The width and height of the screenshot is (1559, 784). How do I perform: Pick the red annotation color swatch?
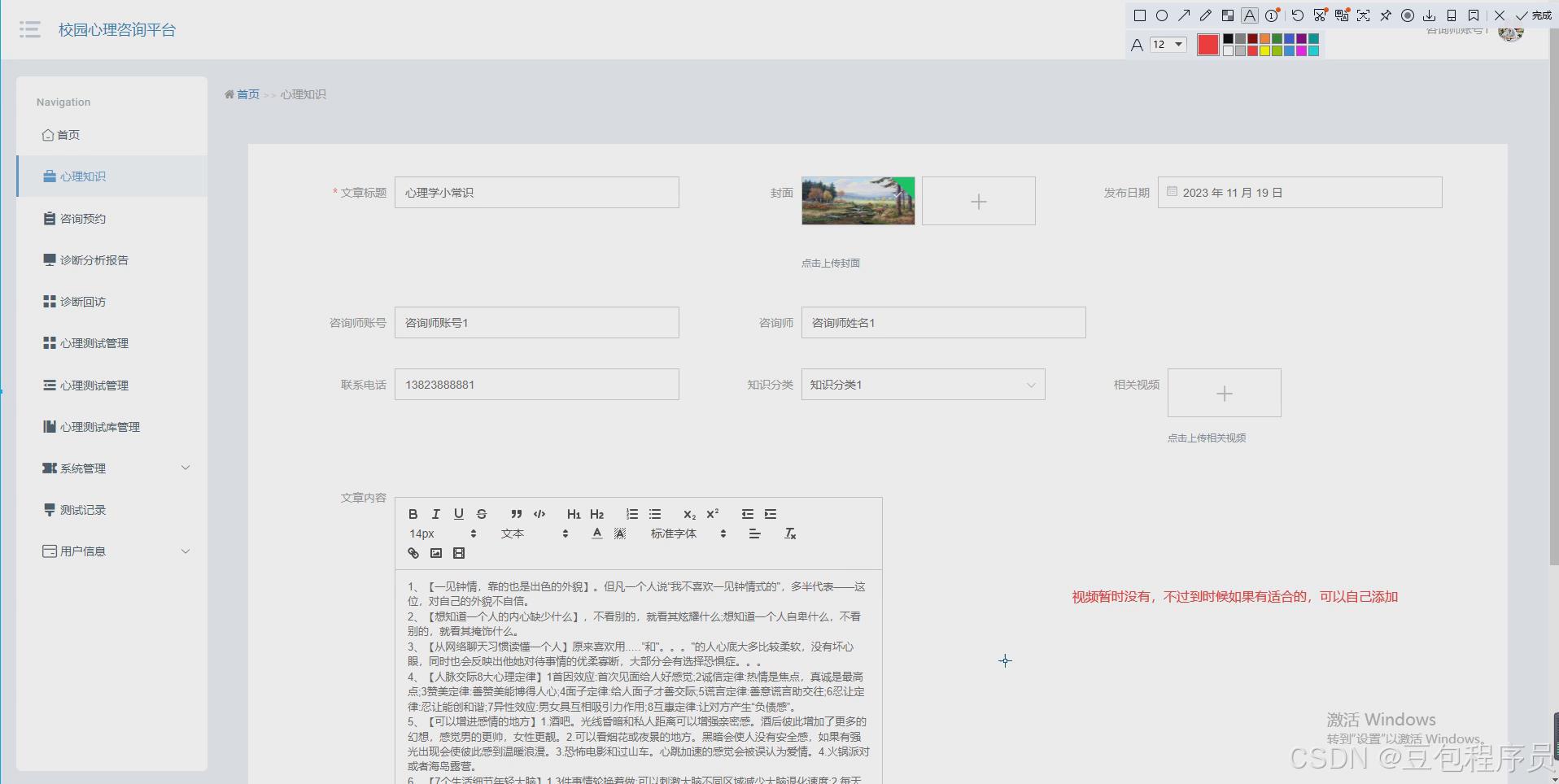pyautogui.click(x=1207, y=45)
